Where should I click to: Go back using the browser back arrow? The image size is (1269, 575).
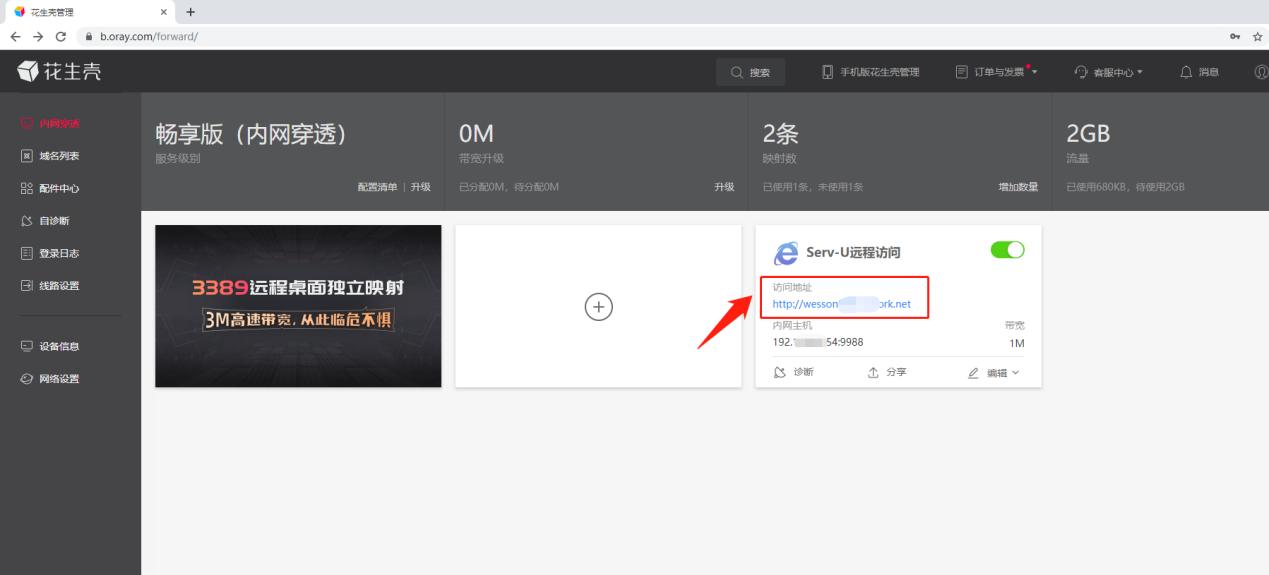pos(14,36)
